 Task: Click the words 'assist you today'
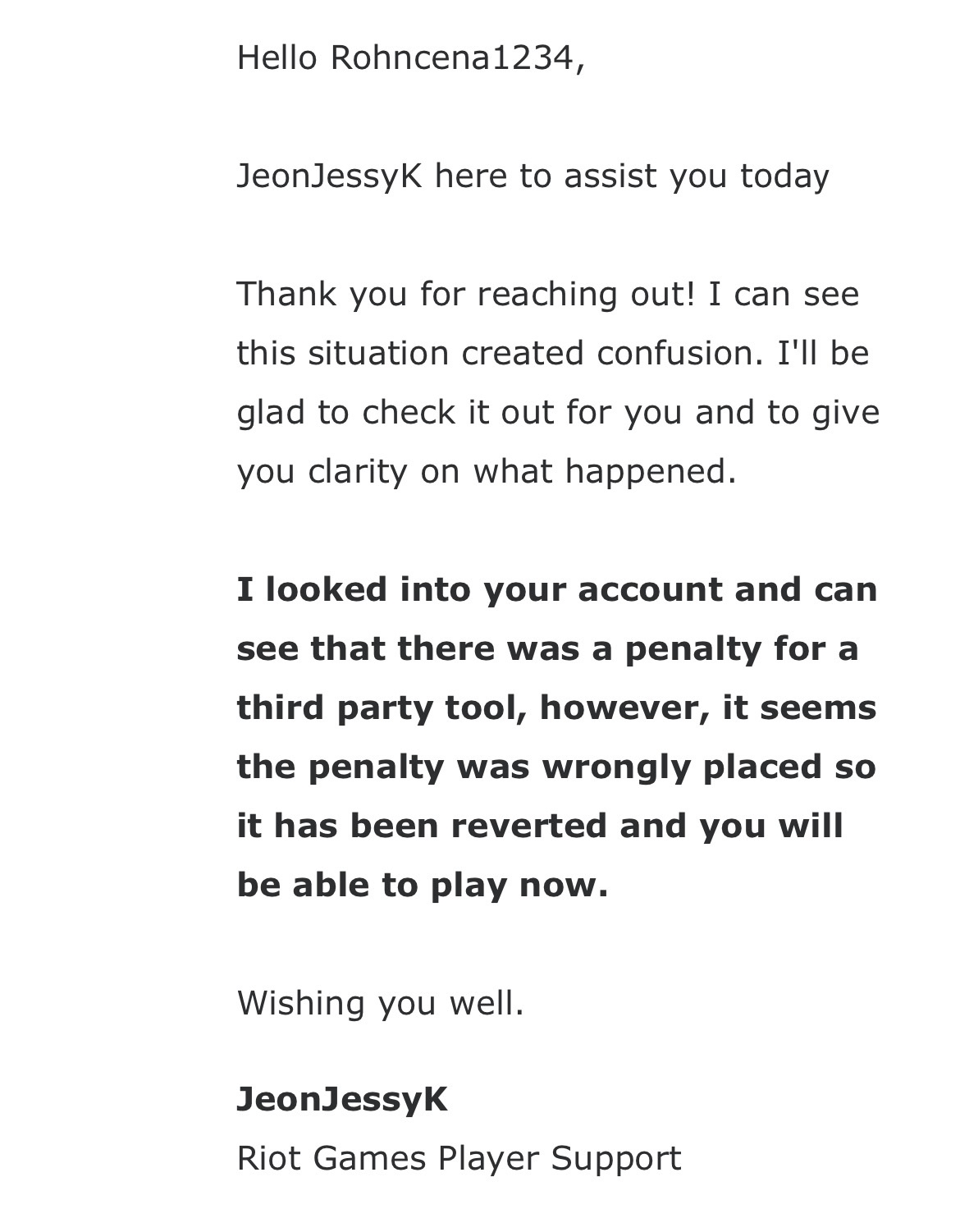coord(697,176)
